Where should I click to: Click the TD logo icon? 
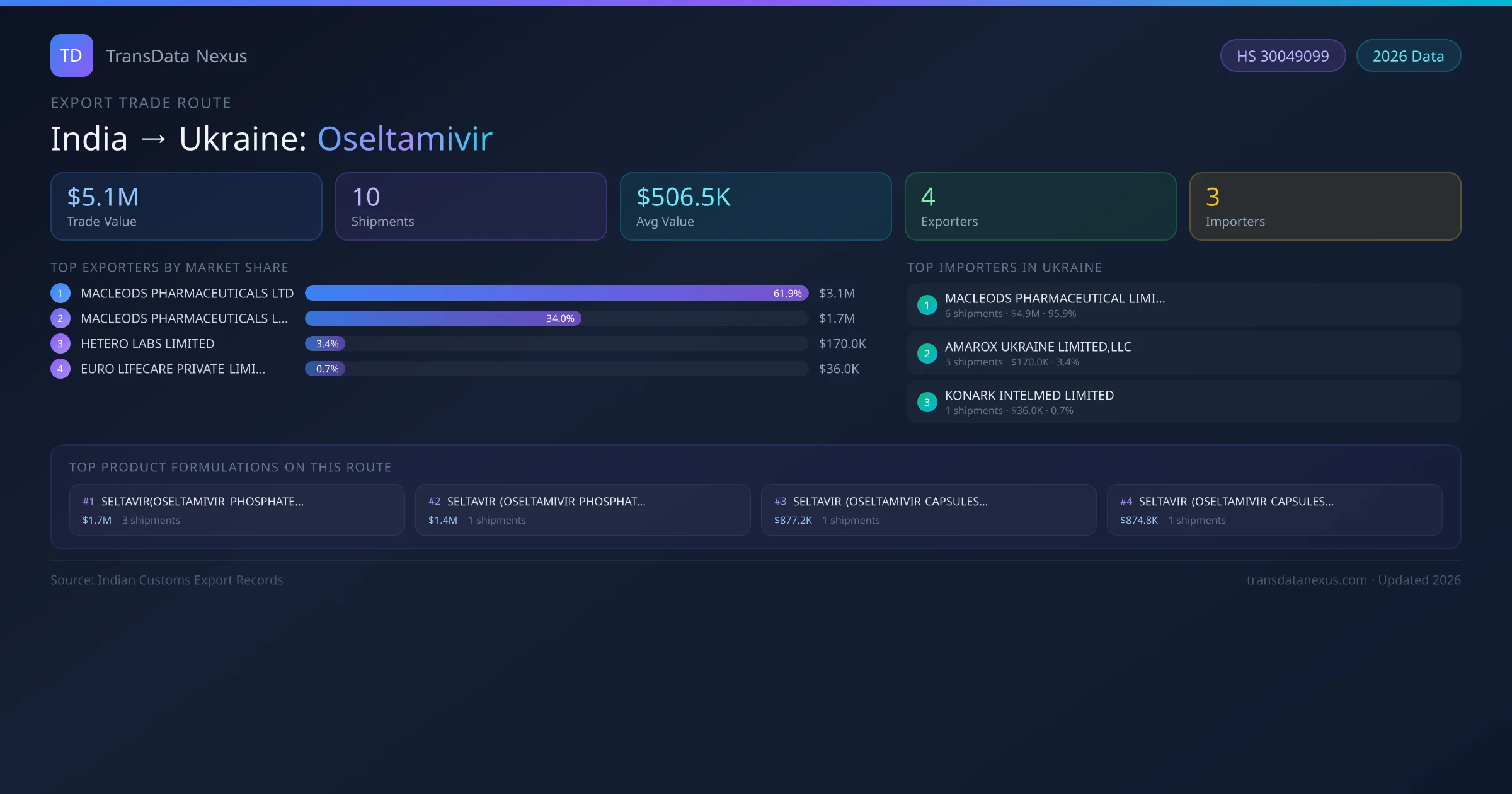tap(71, 55)
